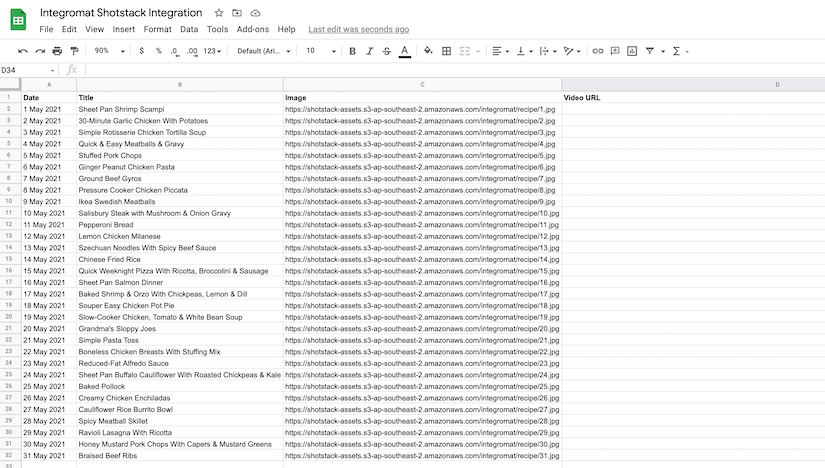Open the Edit menu
Image resolution: width=825 pixels, height=468 pixels.
click(69, 29)
